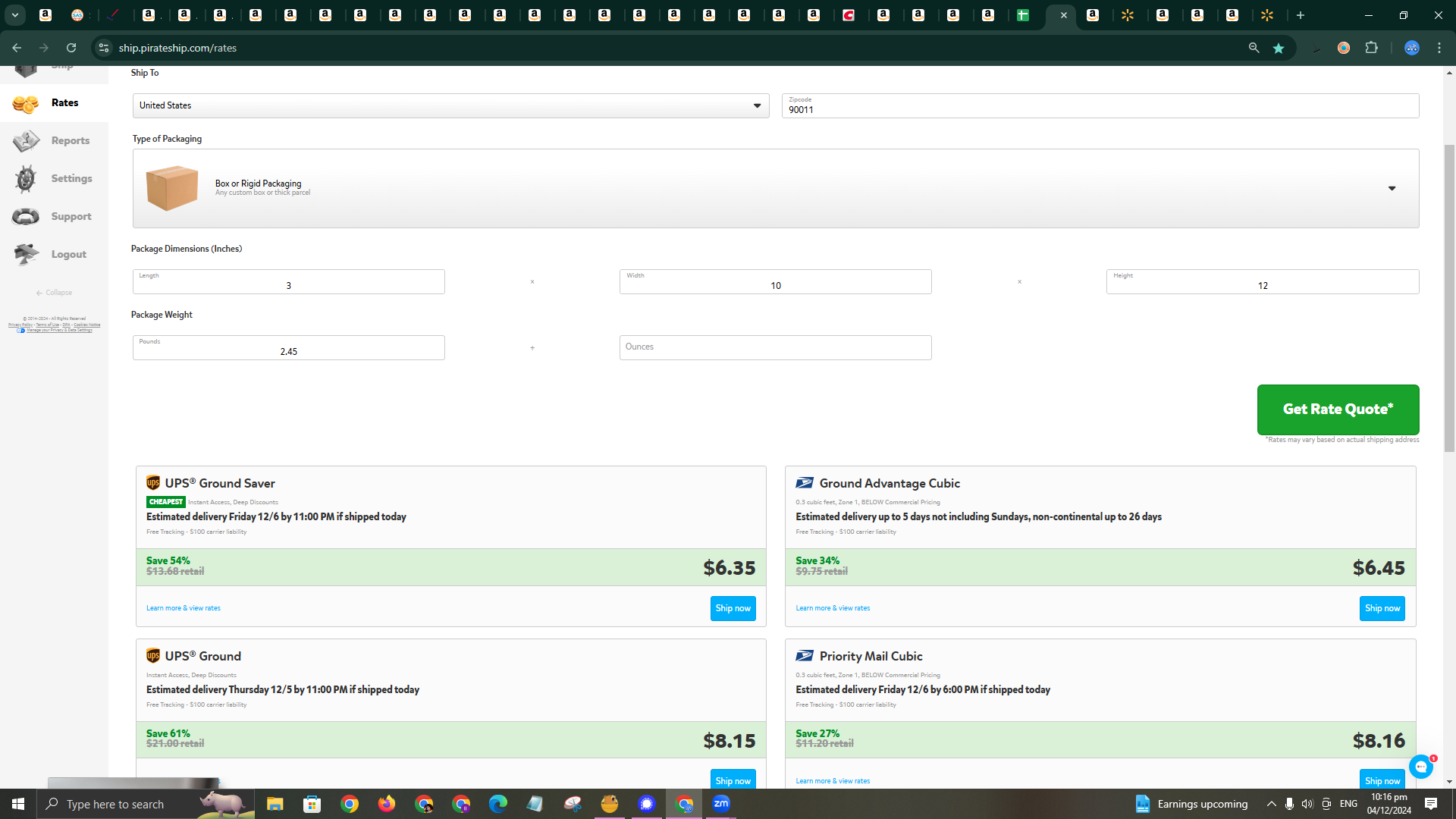This screenshot has width=1456, height=819.
Task: Click the USPS logo on Ground Advantage Cubic
Action: [x=805, y=483]
